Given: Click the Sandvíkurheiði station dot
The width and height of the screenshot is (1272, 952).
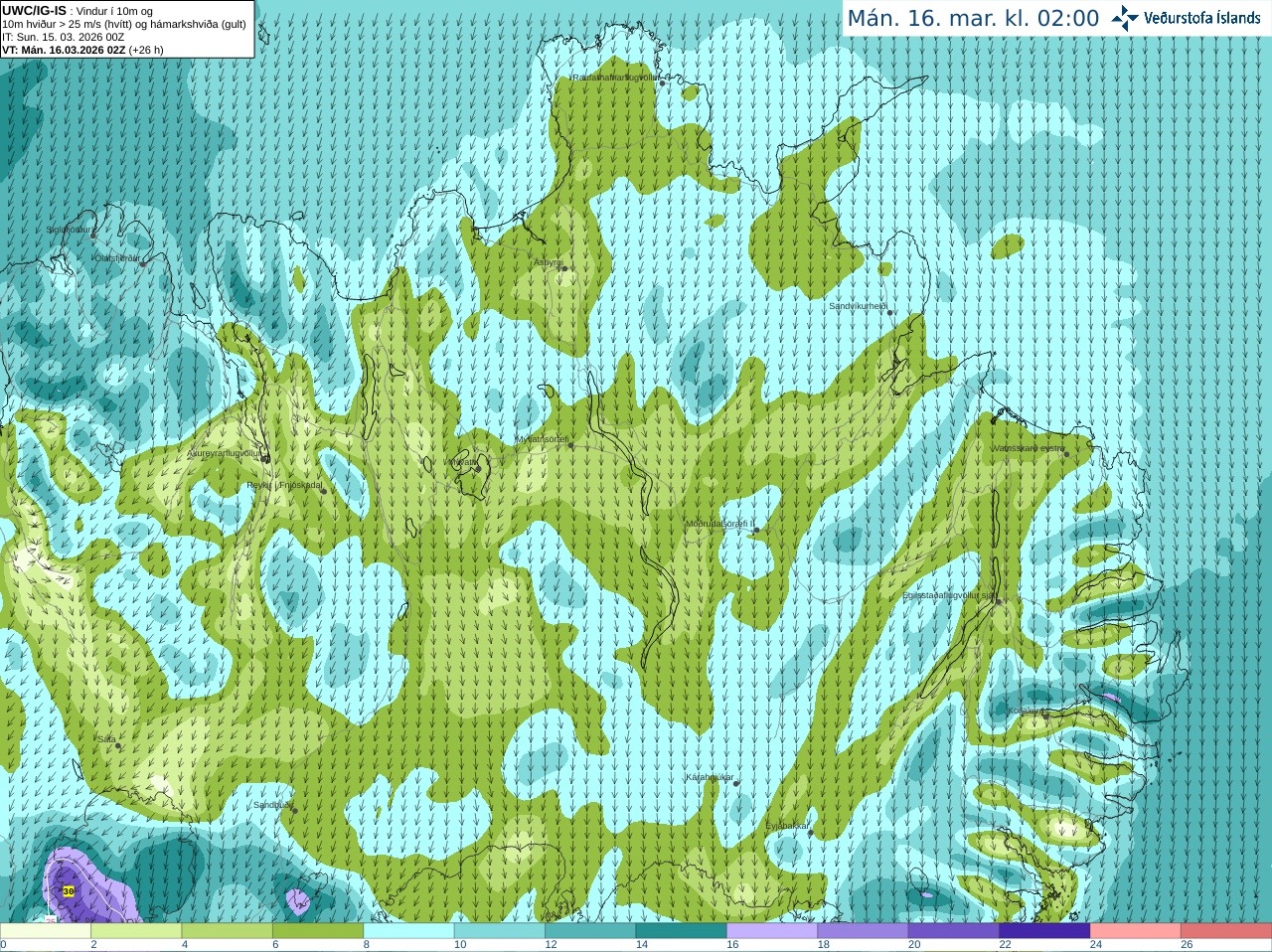Looking at the screenshot, I should (890, 313).
